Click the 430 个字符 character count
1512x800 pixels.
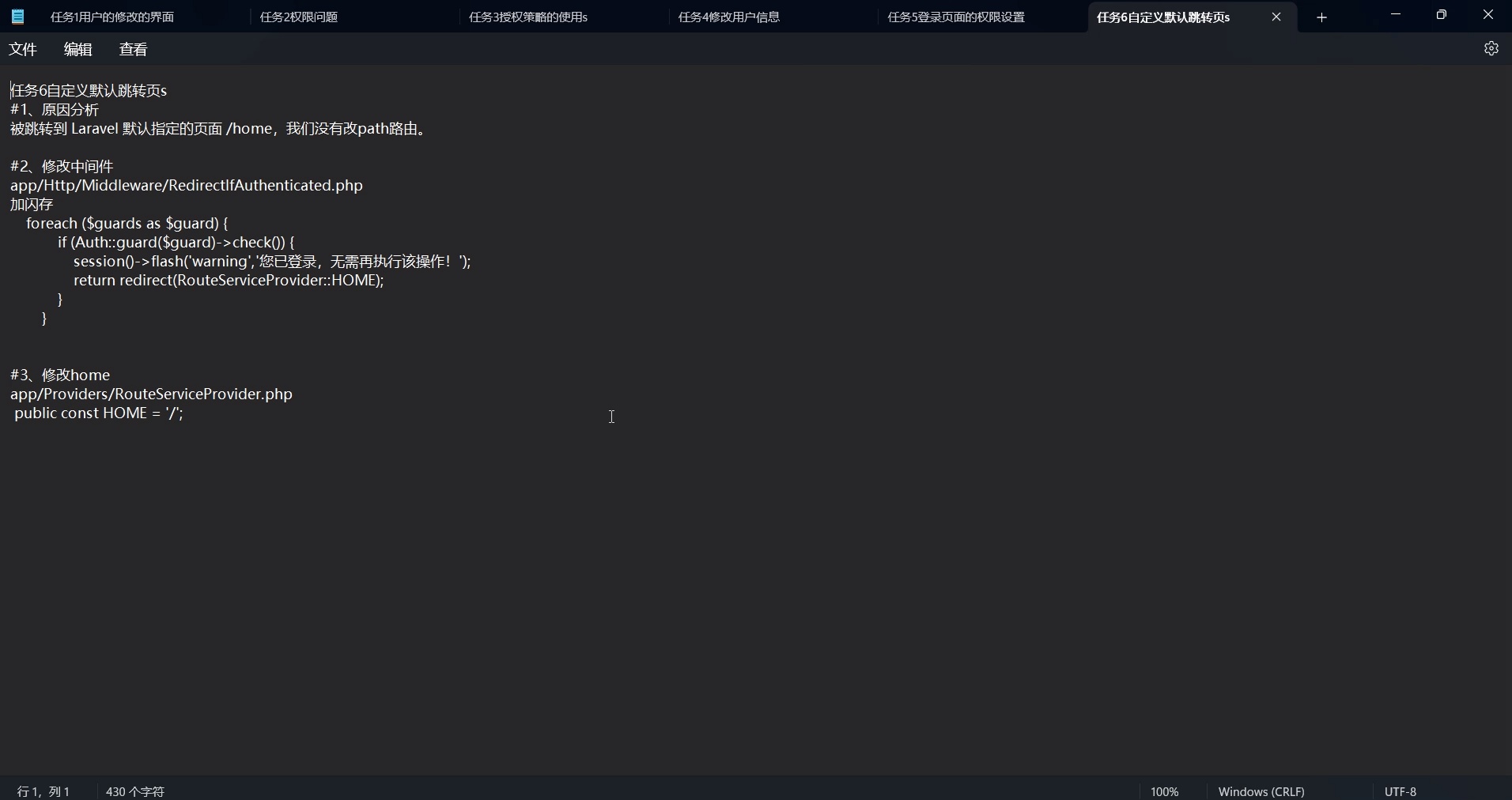[135, 791]
